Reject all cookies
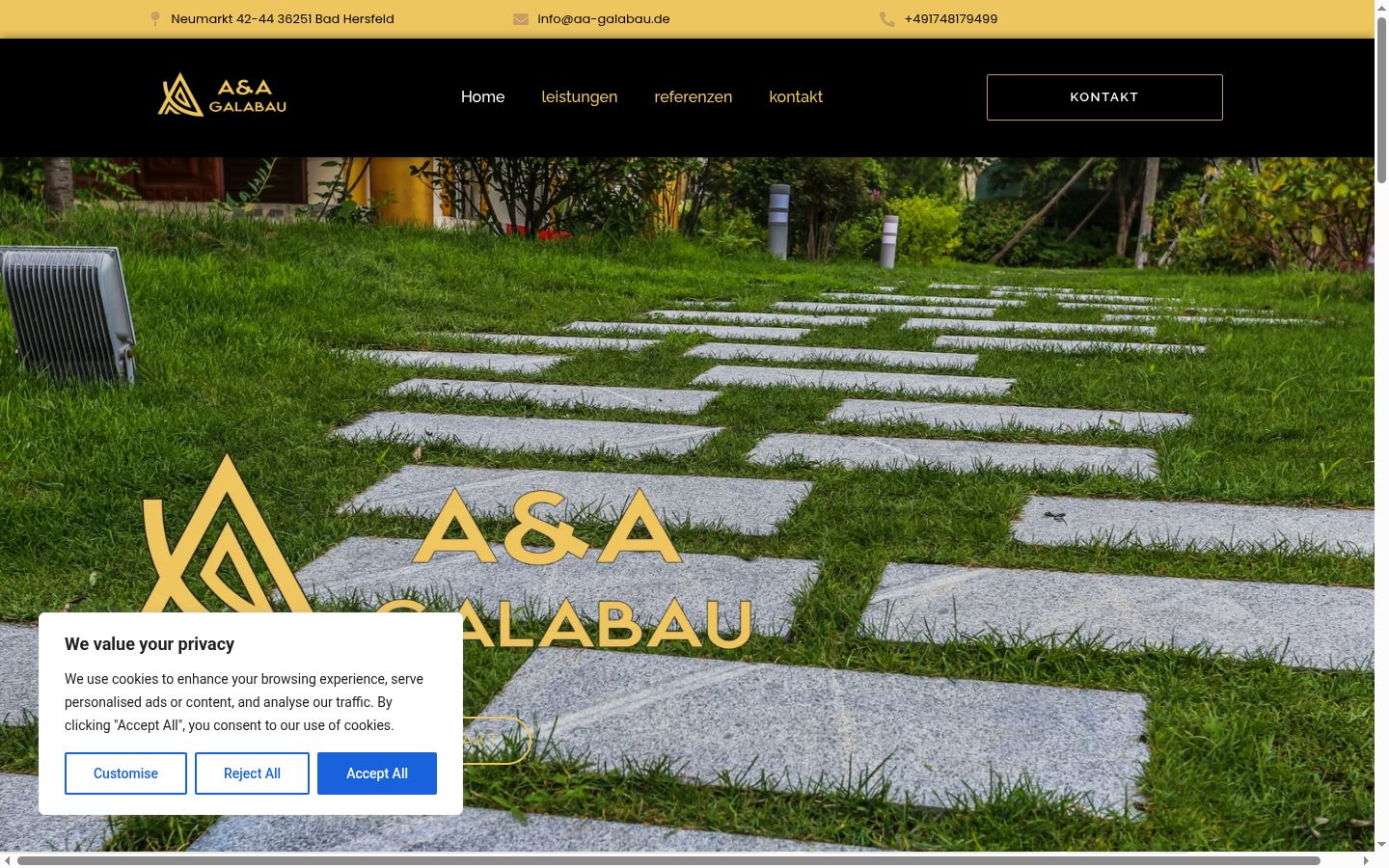This screenshot has height=868, width=1389. coord(252,773)
